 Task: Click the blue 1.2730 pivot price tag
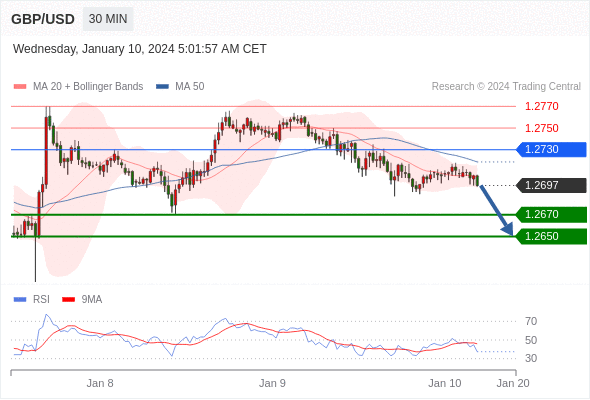pyautogui.click(x=551, y=149)
